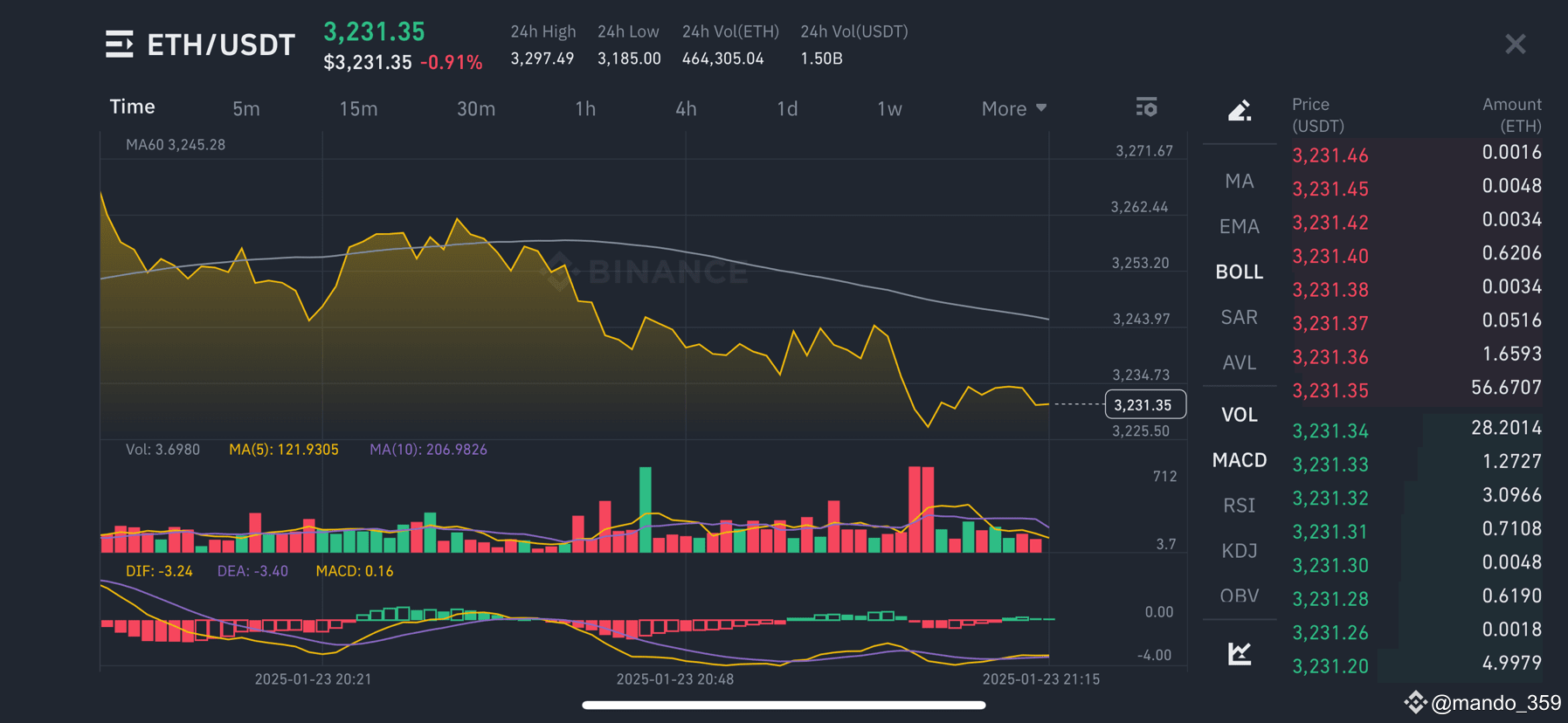Select the 1w interval
The image size is (1568, 723).
point(889,108)
